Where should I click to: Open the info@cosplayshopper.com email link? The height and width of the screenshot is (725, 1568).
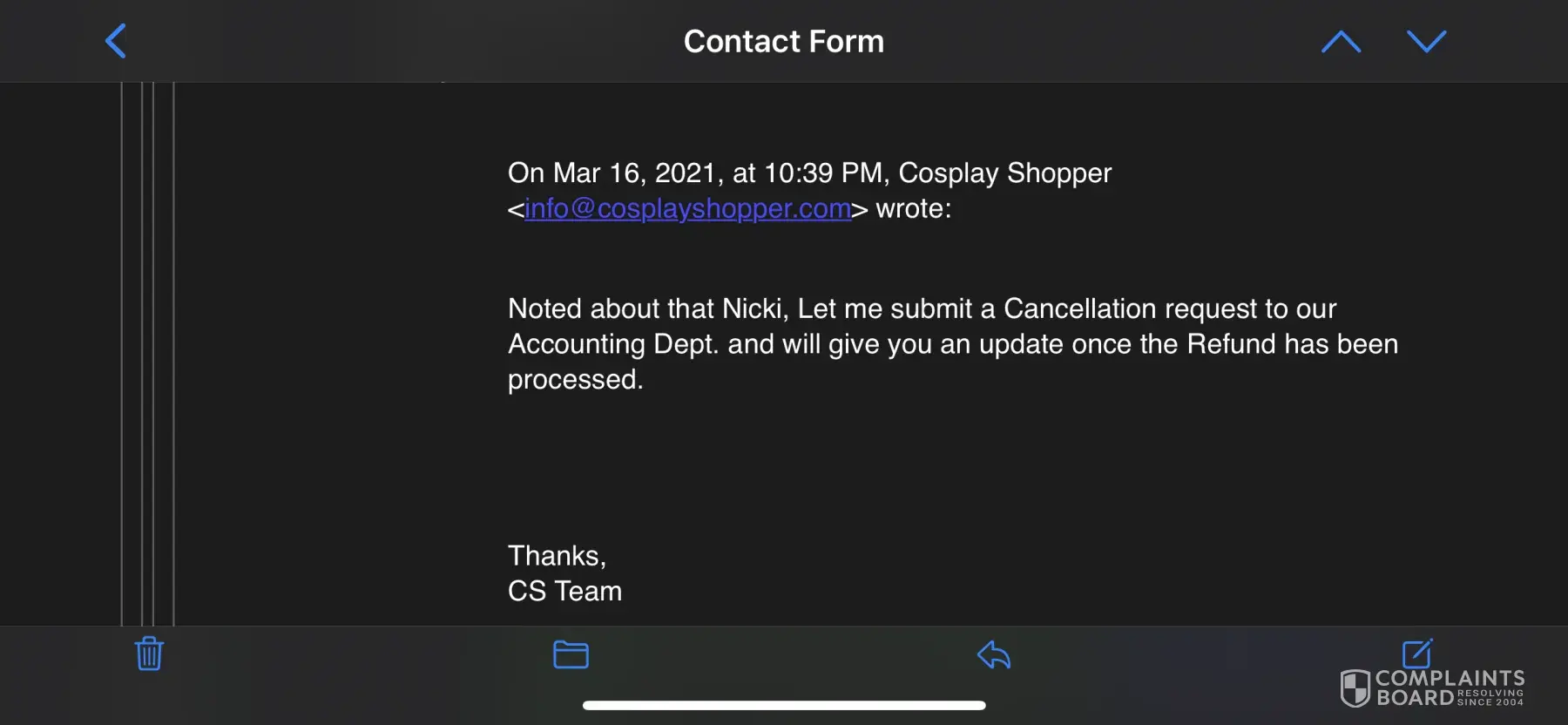pos(687,209)
